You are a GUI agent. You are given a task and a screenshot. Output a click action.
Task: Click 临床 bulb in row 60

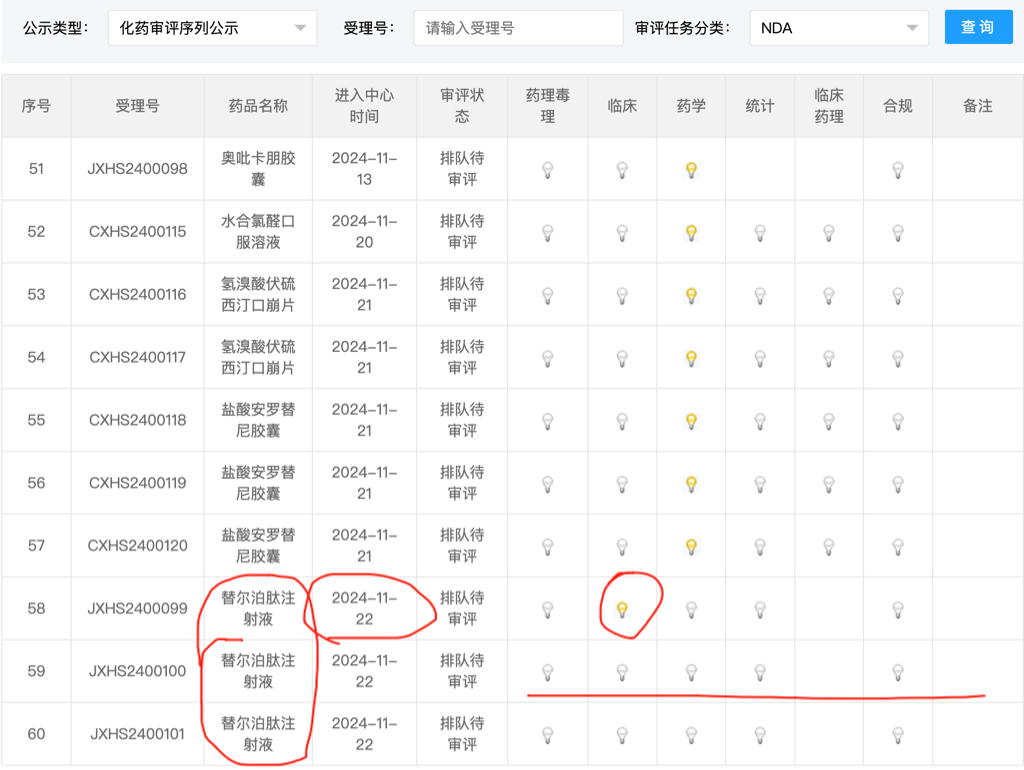(622, 735)
